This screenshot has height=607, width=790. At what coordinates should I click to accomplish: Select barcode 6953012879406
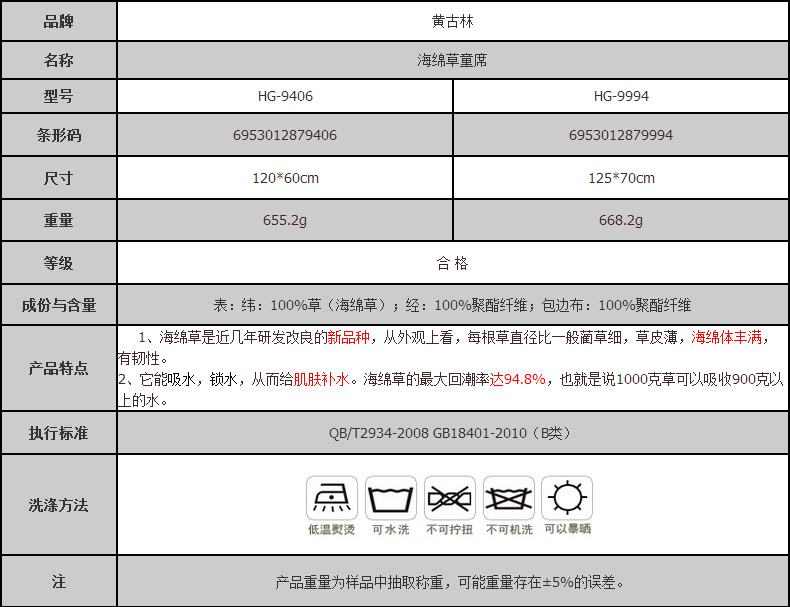(x=285, y=135)
